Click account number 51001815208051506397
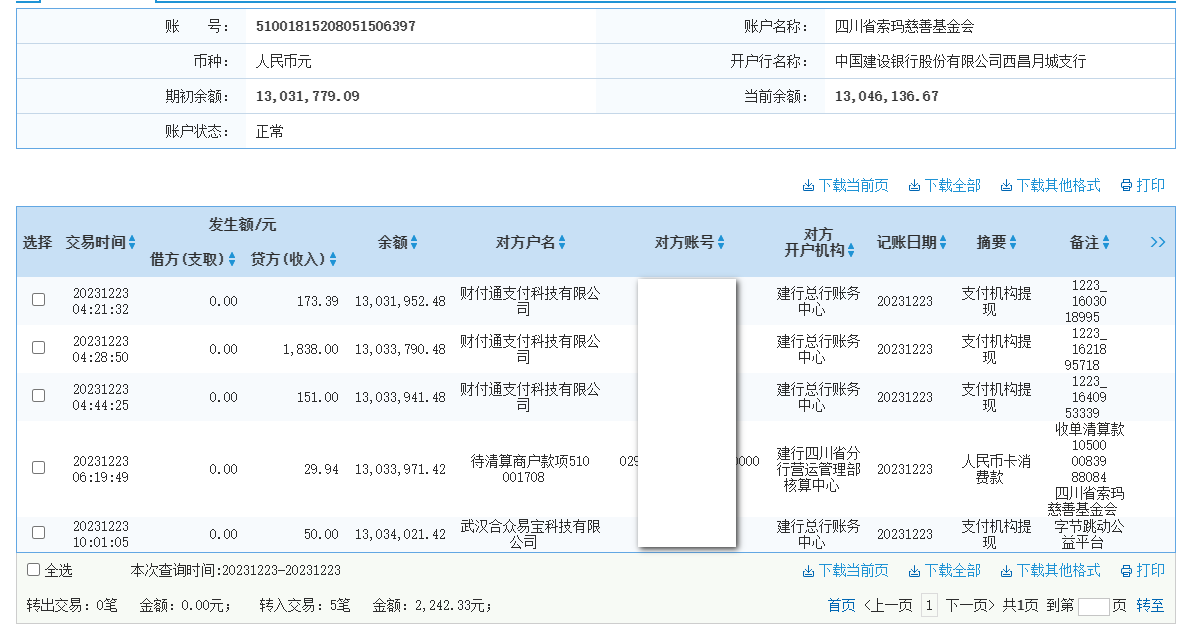The image size is (1186, 635). pos(335,26)
